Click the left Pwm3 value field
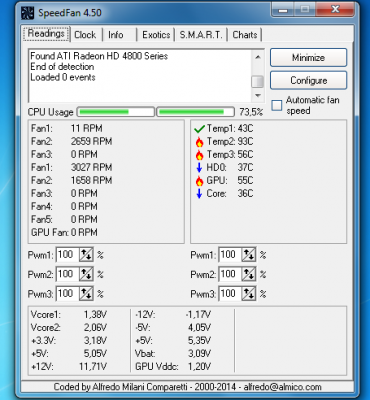 point(68,294)
